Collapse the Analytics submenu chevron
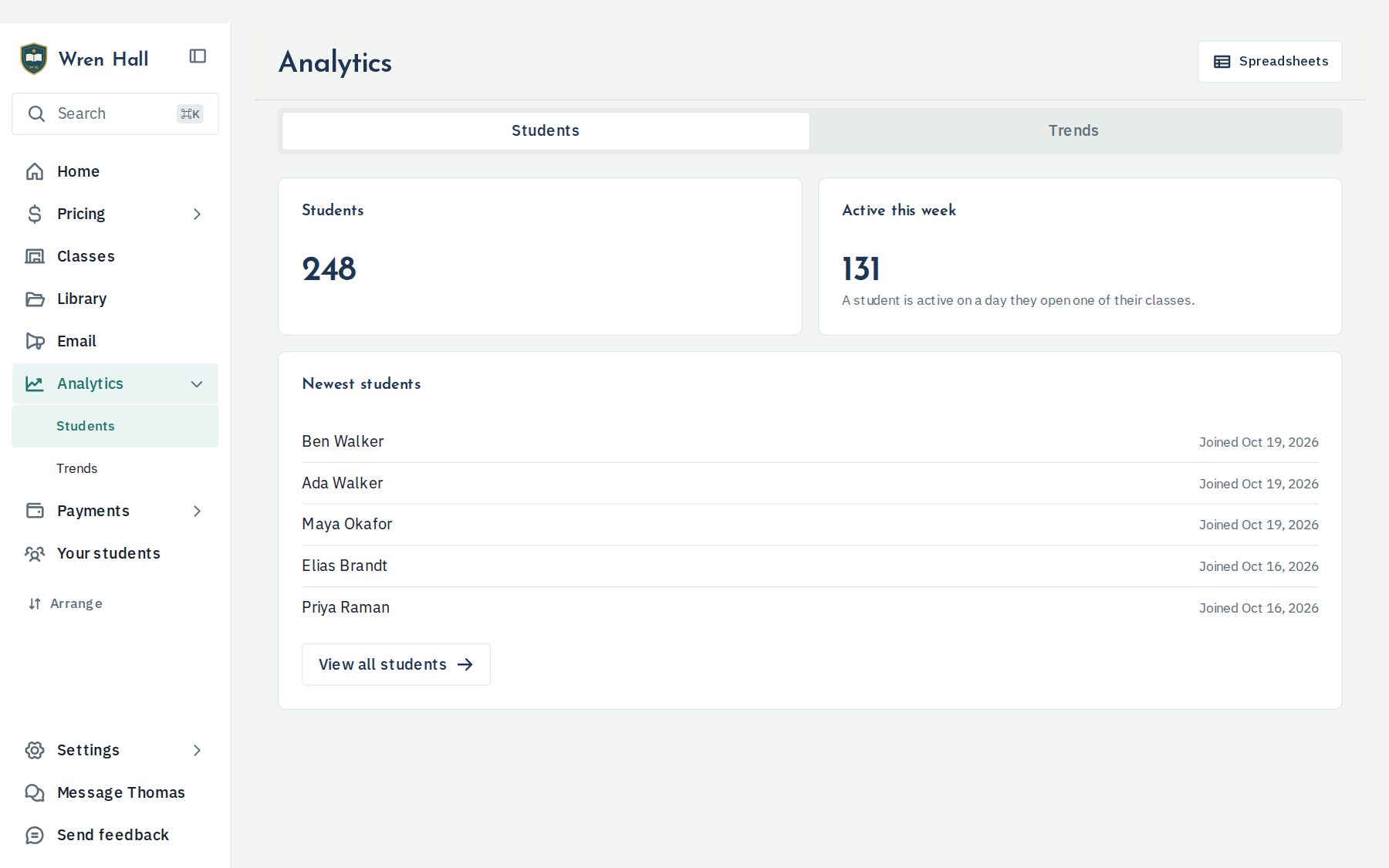1389x868 pixels. (197, 383)
